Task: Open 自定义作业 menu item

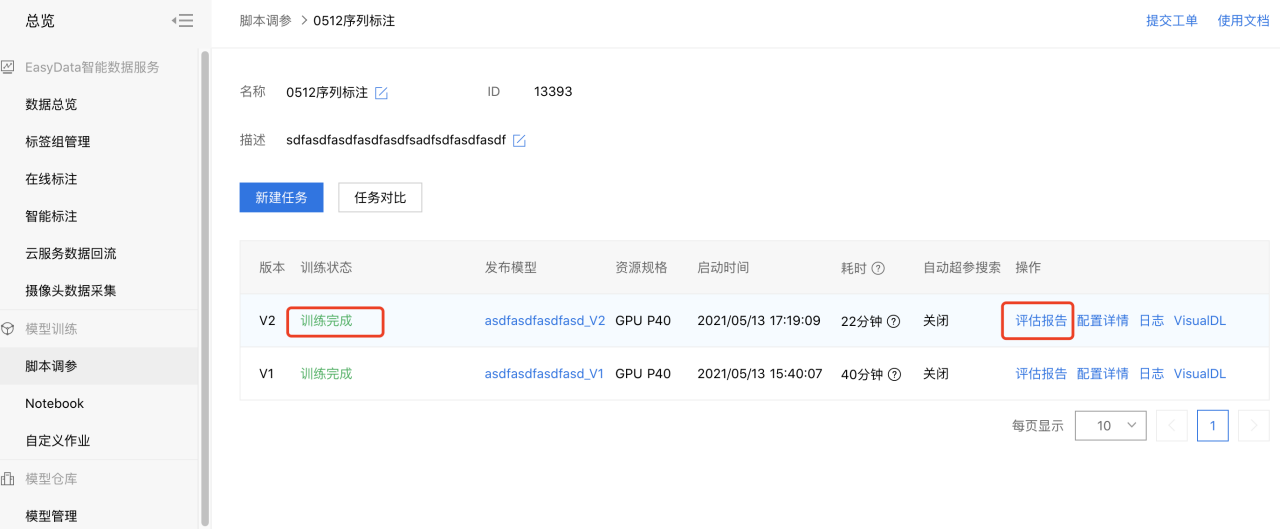Action: [x=58, y=441]
